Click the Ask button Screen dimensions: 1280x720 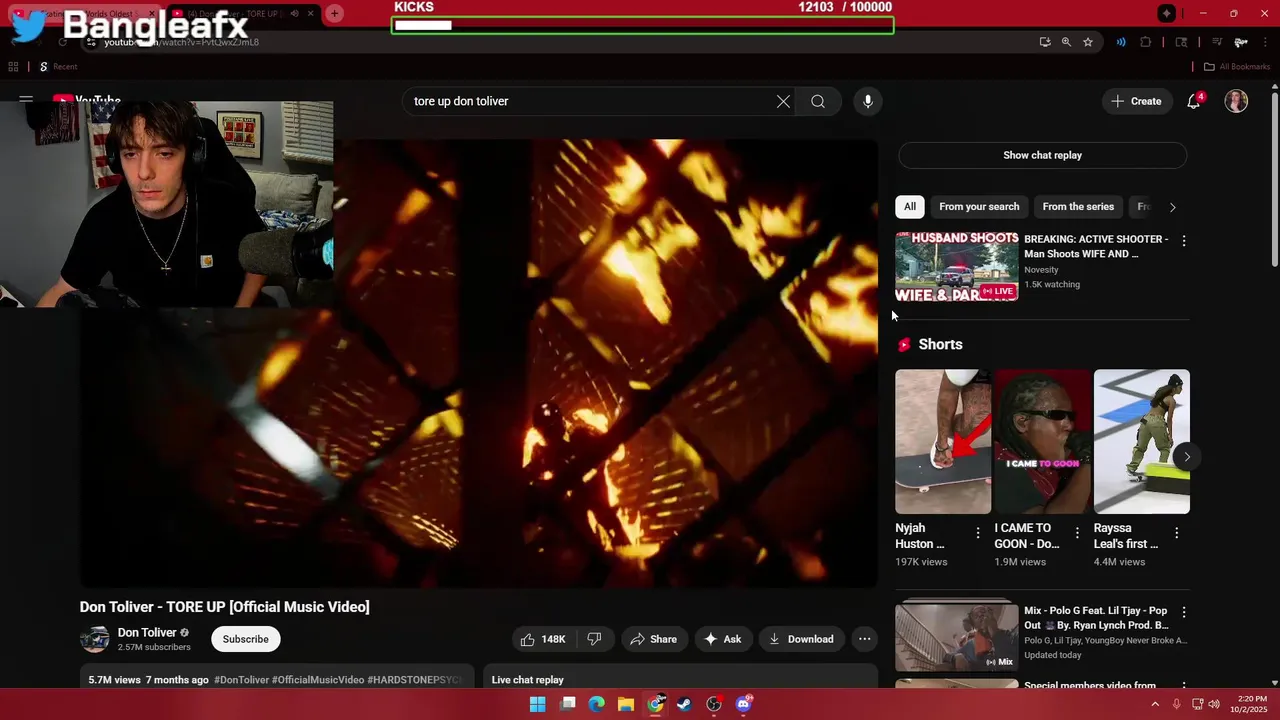[722, 639]
